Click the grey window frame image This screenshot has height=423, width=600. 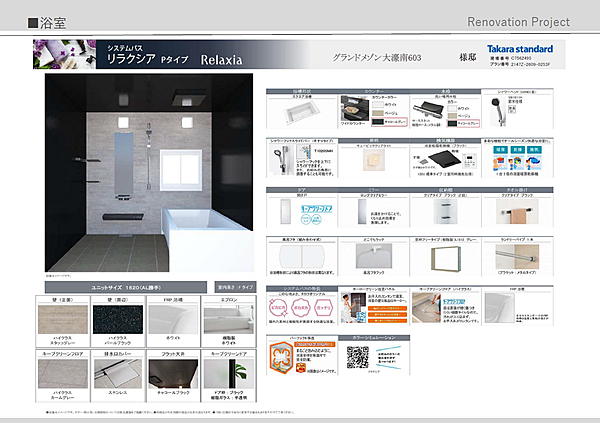pos(446,259)
